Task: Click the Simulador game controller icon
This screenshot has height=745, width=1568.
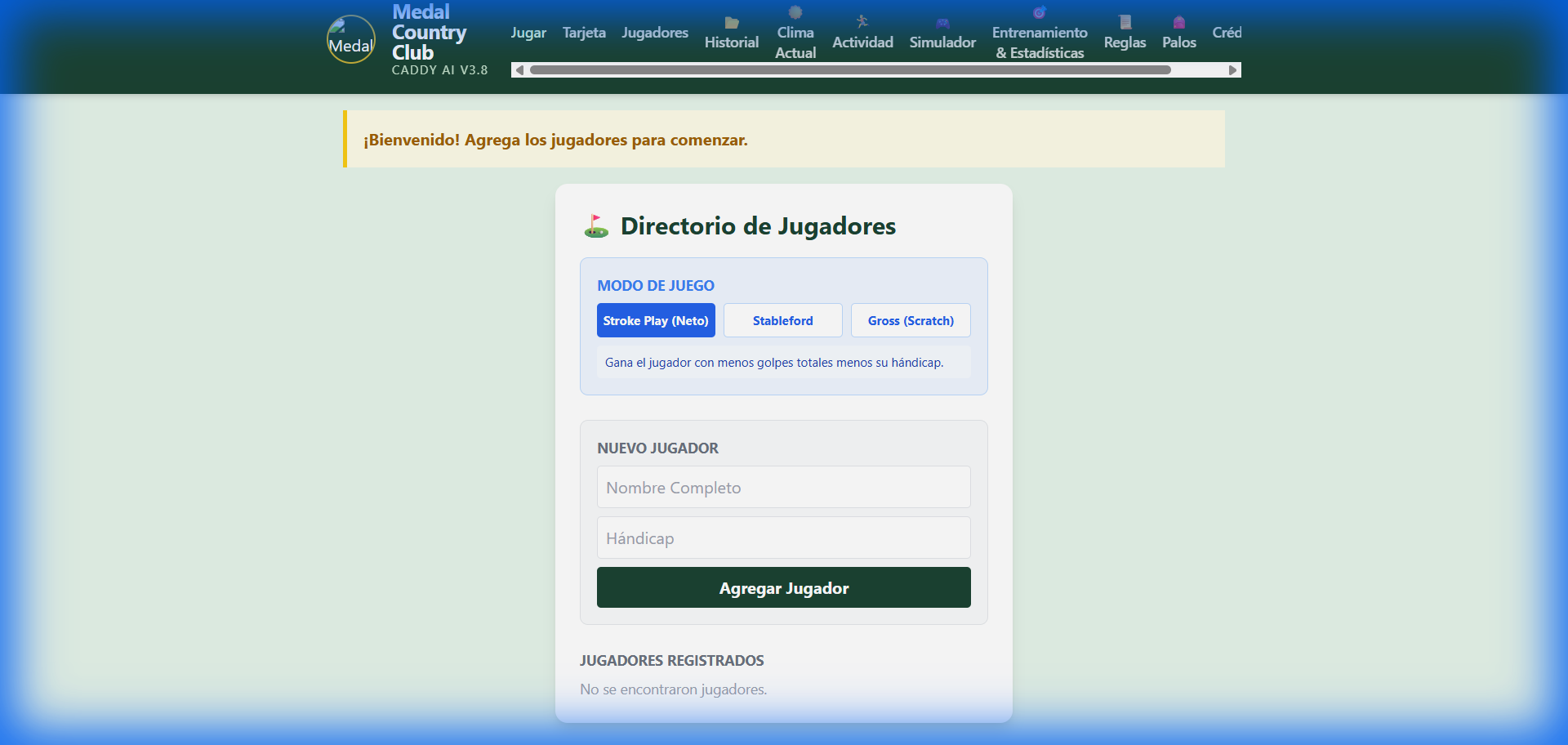Action: (x=942, y=23)
